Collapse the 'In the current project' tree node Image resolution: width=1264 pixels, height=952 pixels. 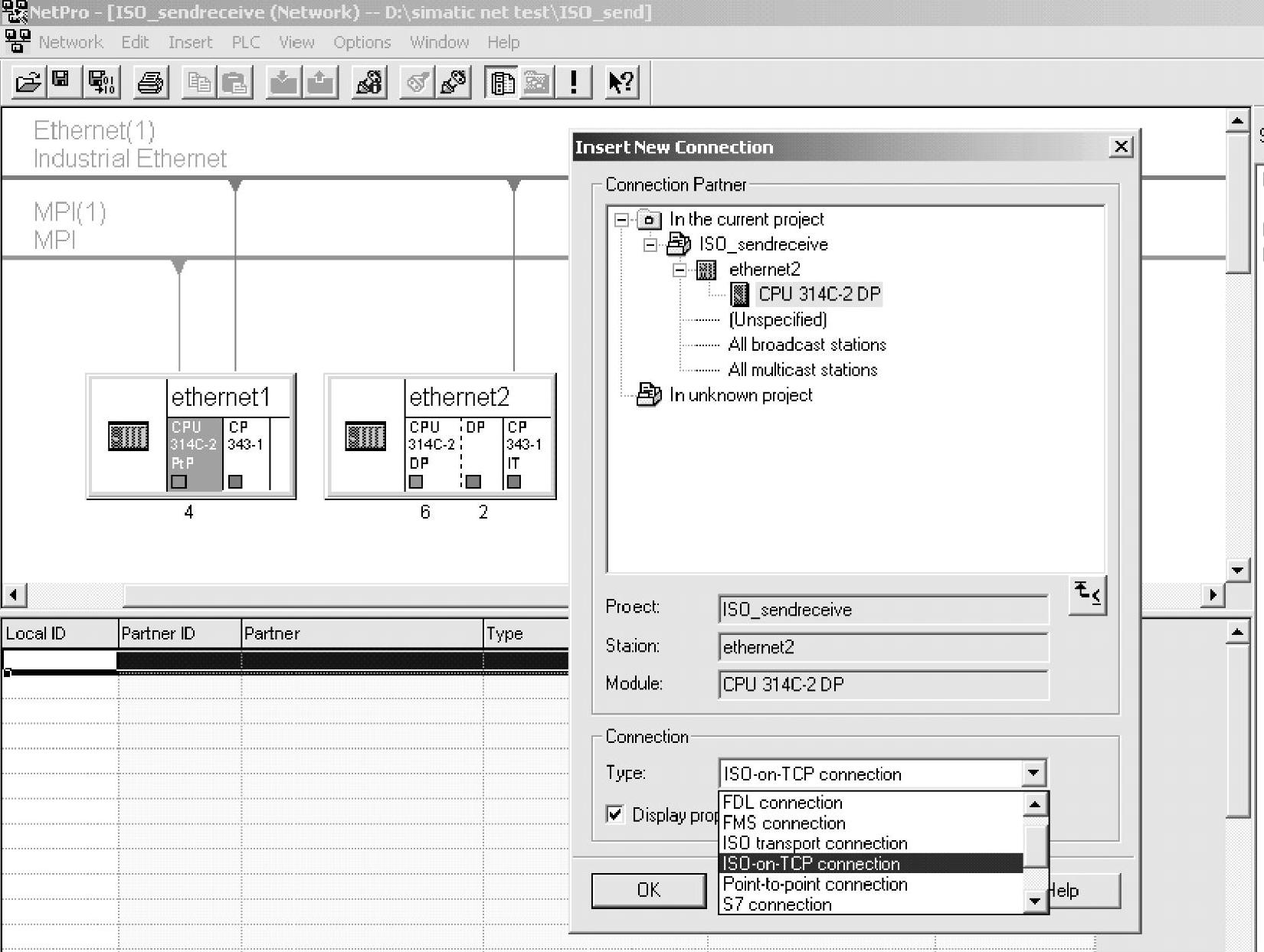pos(621,220)
